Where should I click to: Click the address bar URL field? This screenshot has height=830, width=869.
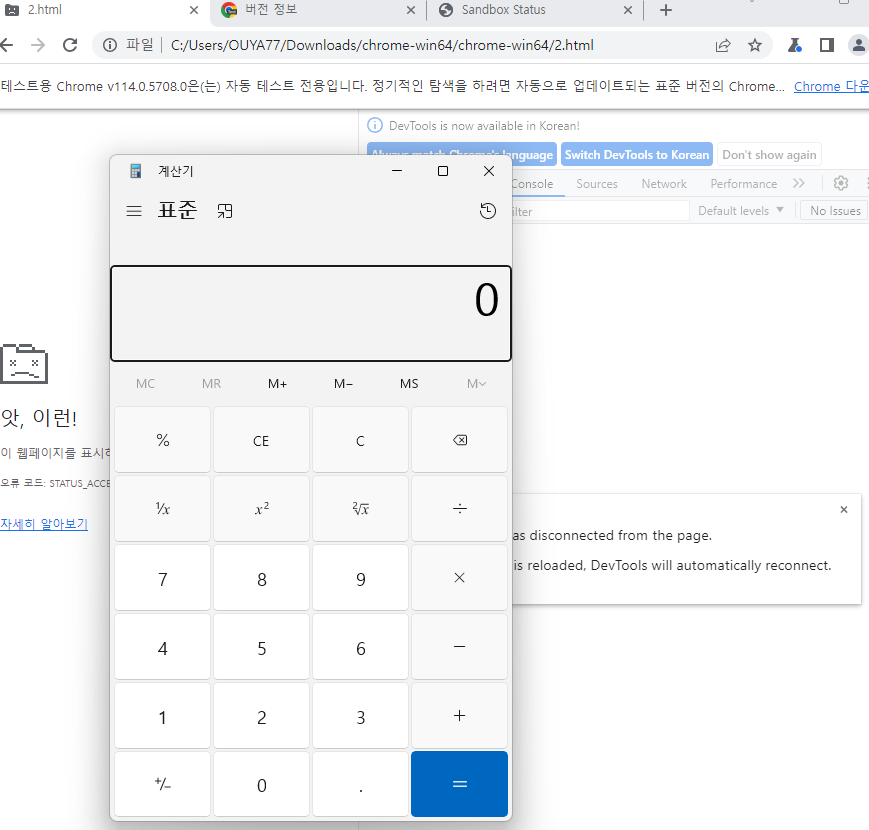(x=382, y=45)
